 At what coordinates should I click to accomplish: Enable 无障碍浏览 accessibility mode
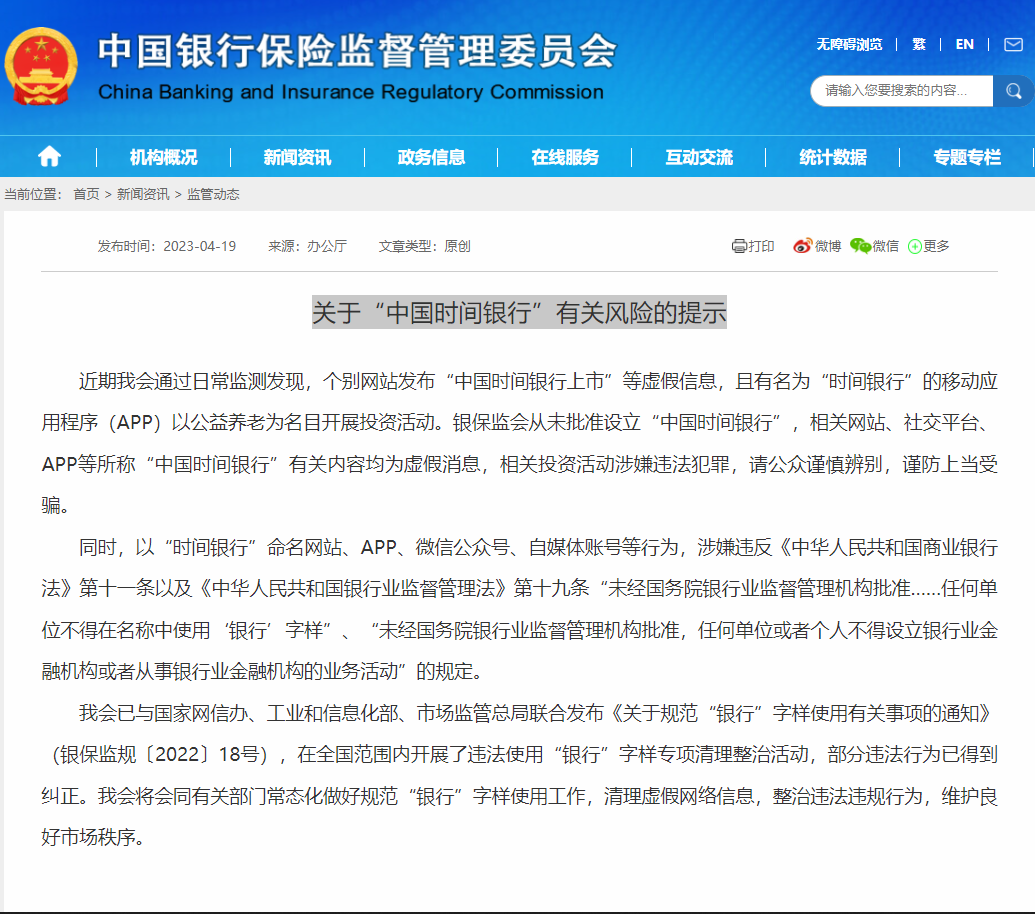(849, 45)
